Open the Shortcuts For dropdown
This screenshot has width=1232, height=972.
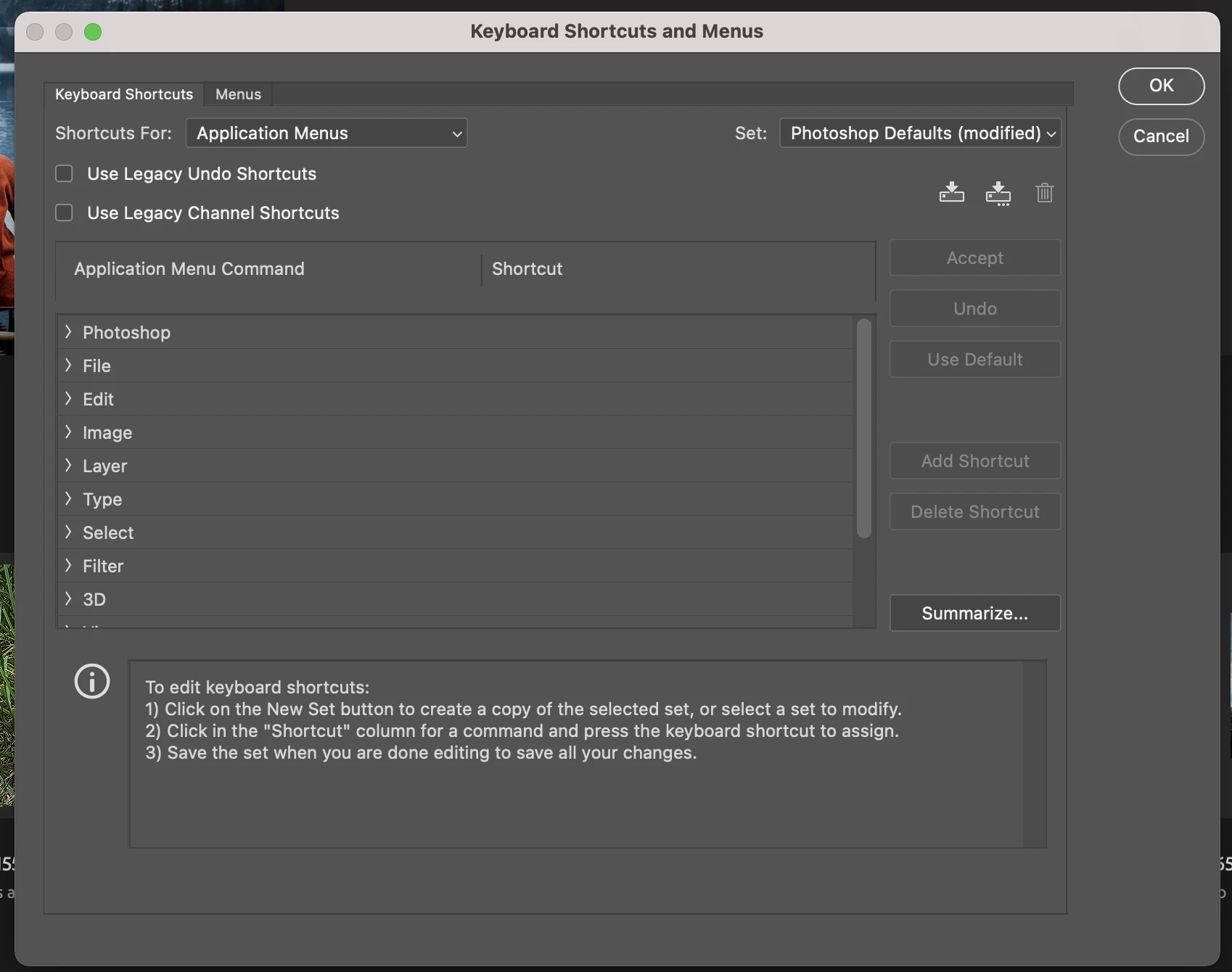click(327, 133)
